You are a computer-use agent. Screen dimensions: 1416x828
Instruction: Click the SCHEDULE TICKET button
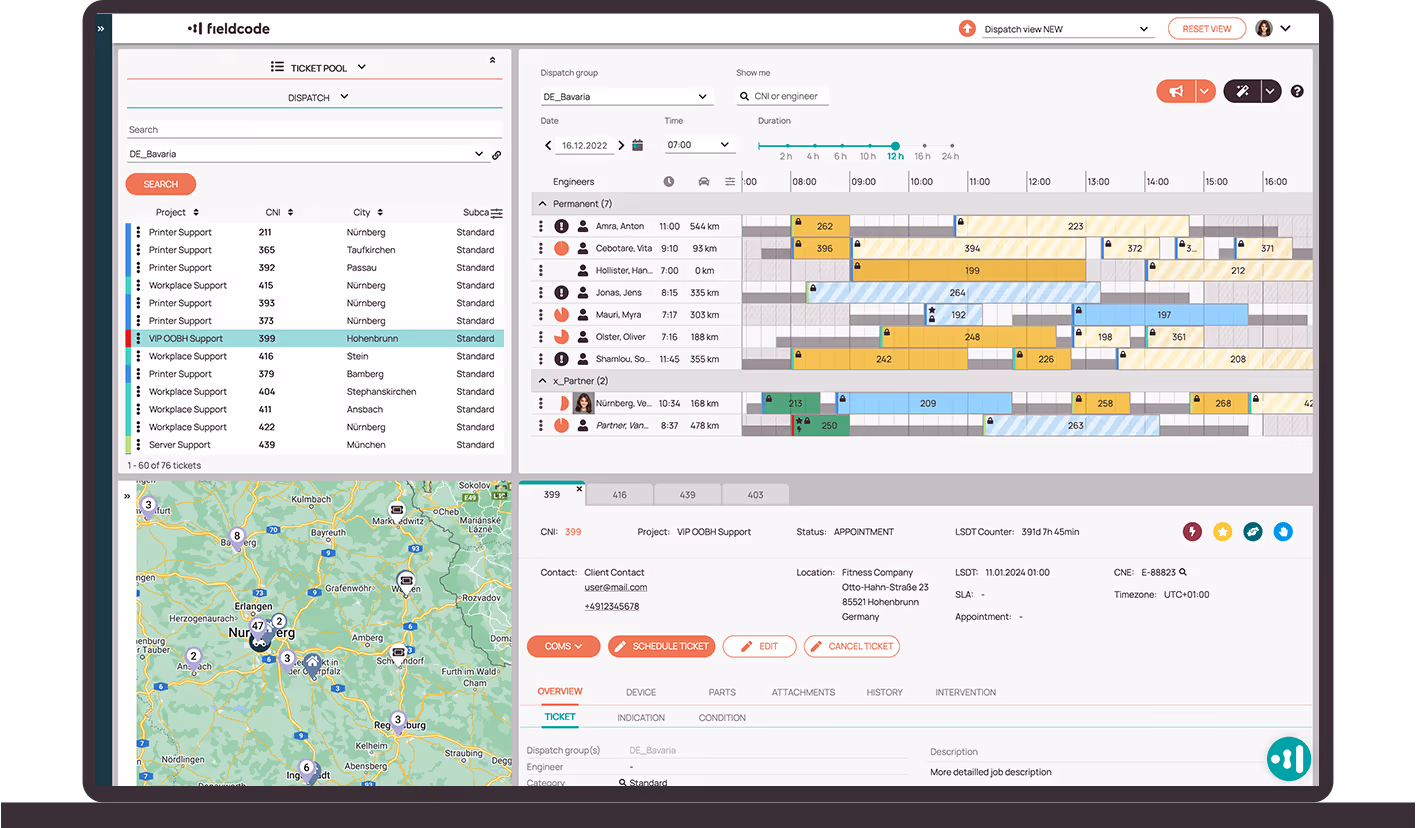pyautogui.click(x=661, y=646)
